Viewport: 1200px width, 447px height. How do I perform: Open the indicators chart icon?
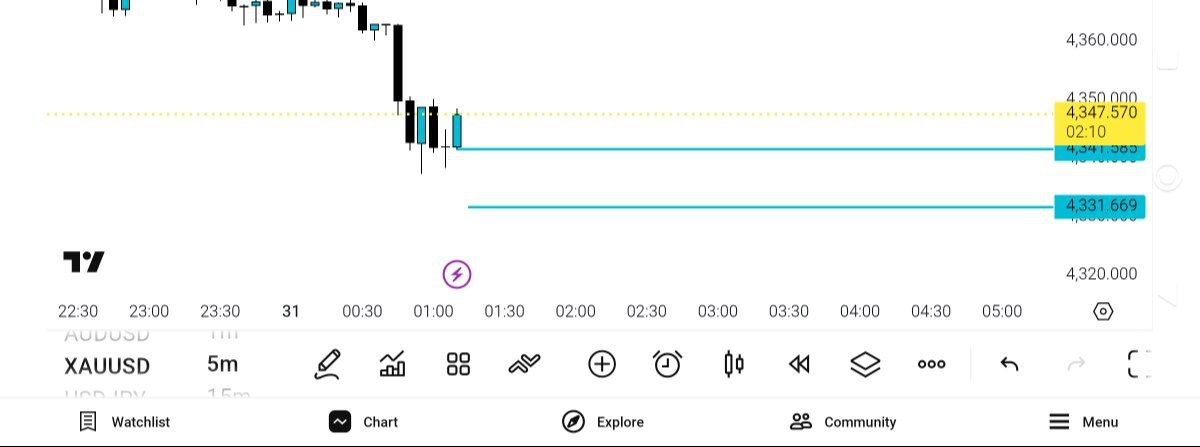click(393, 364)
